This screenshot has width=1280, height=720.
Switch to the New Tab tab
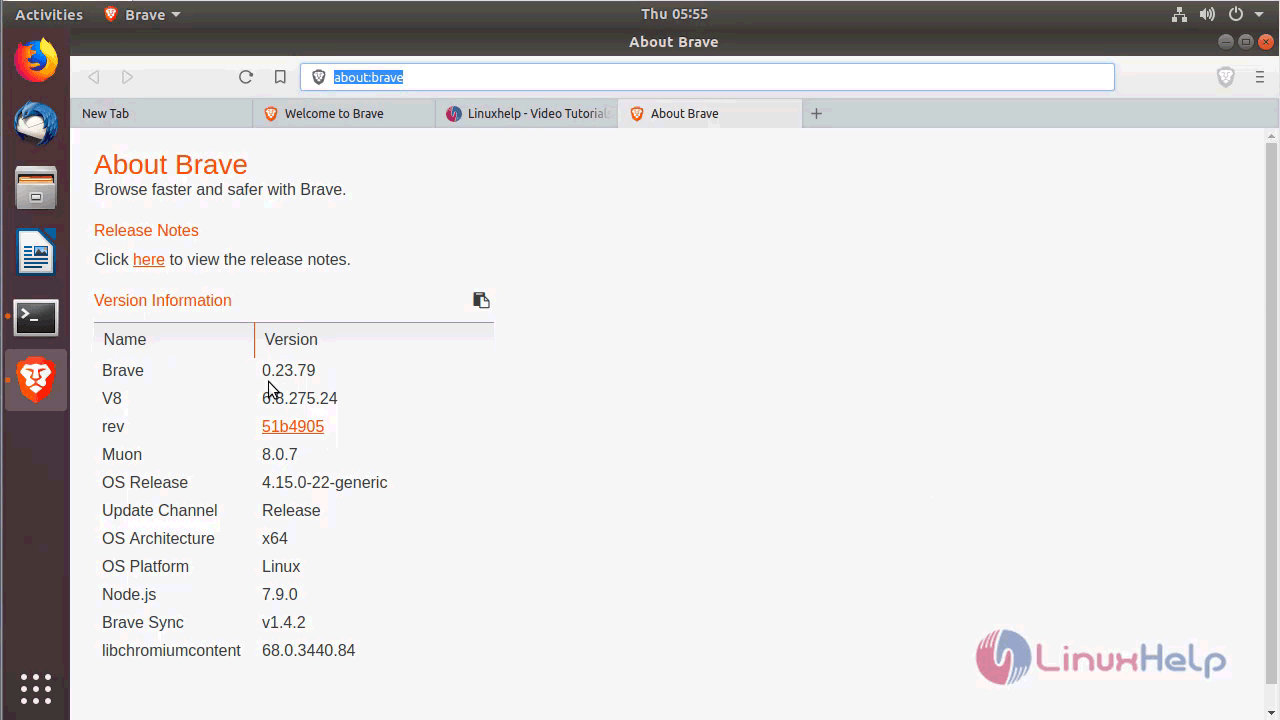click(x=161, y=113)
